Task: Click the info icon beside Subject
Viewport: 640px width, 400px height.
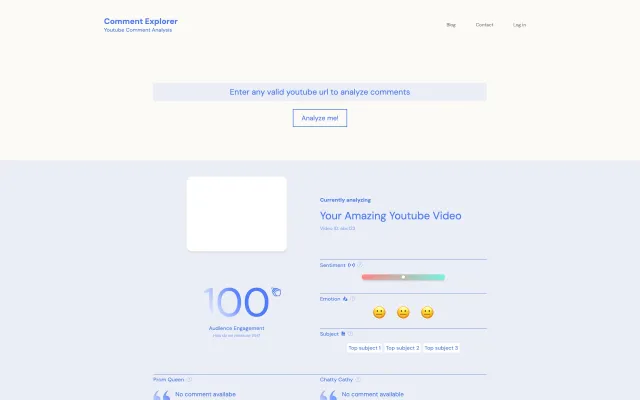Action: pyautogui.click(x=350, y=333)
